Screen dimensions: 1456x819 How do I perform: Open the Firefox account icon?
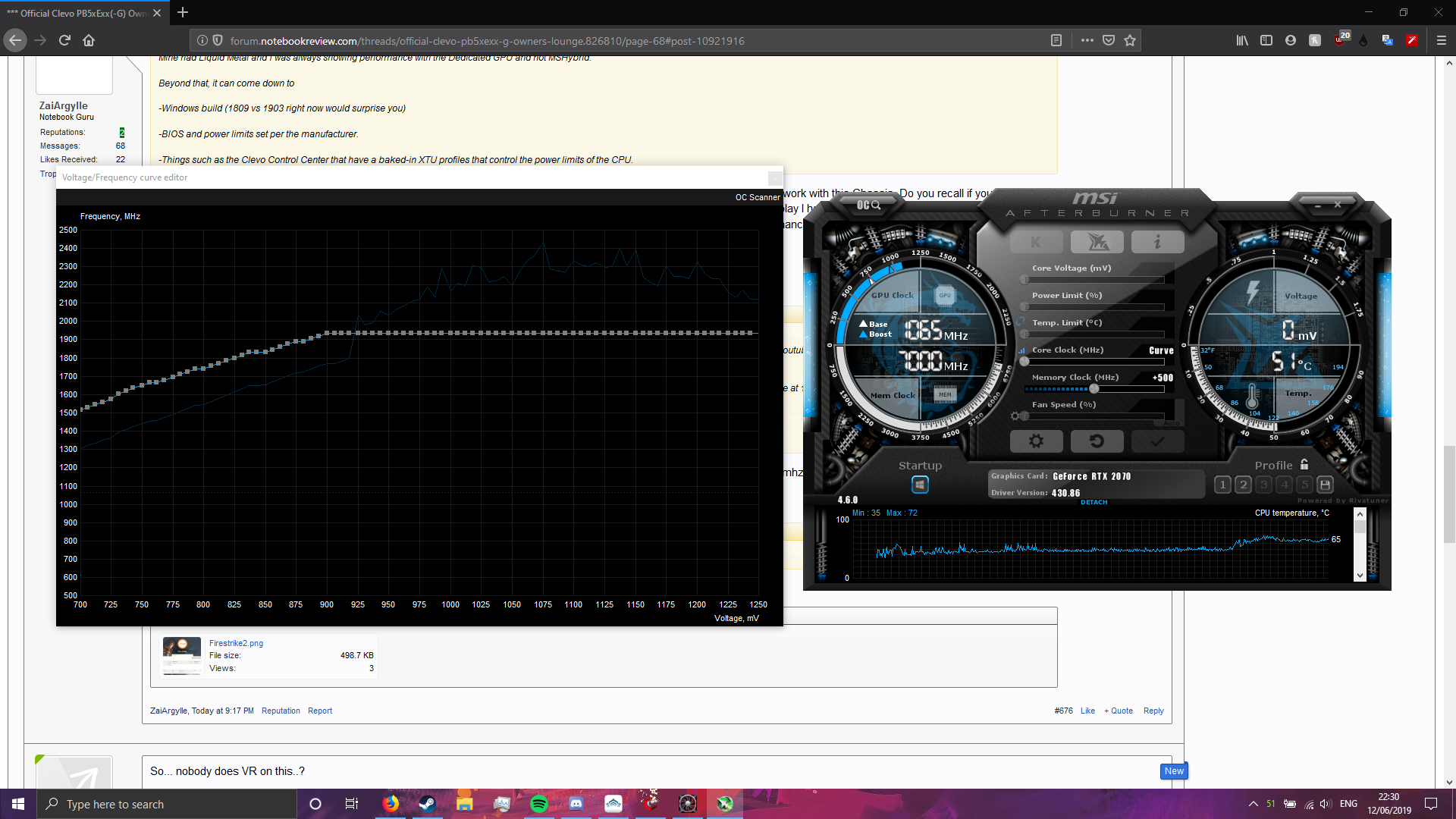click(x=1291, y=40)
